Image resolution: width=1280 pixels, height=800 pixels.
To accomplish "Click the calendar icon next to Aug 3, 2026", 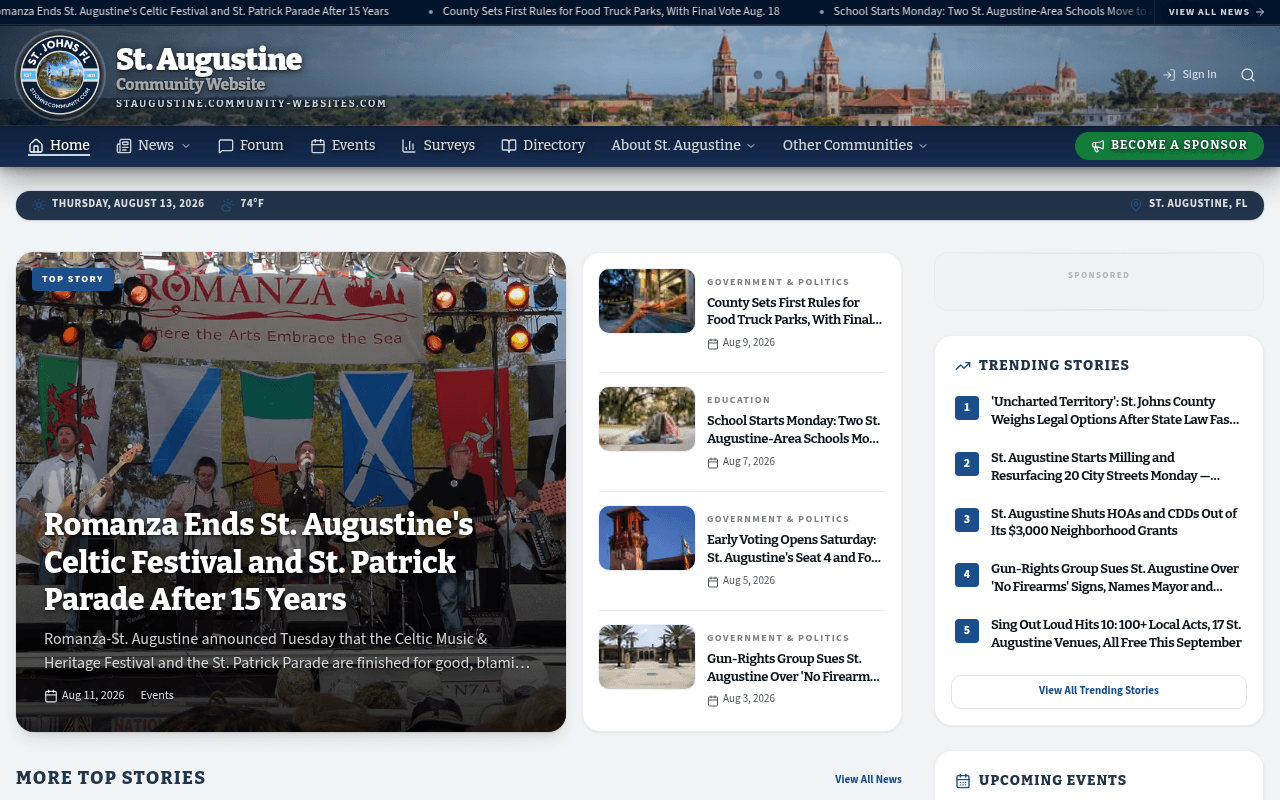I will click(x=713, y=701).
